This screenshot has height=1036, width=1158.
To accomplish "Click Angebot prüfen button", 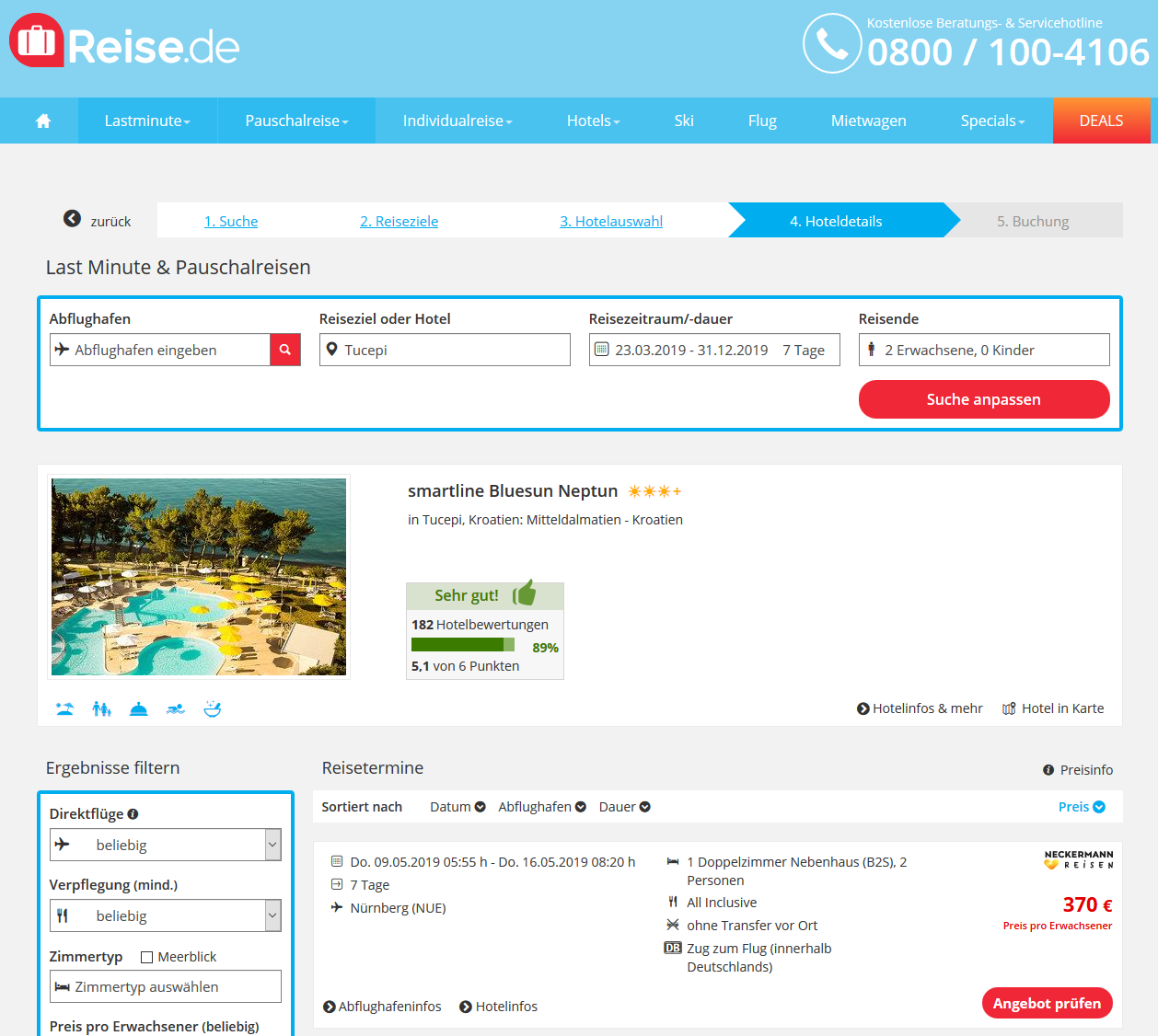I will click(1047, 1004).
